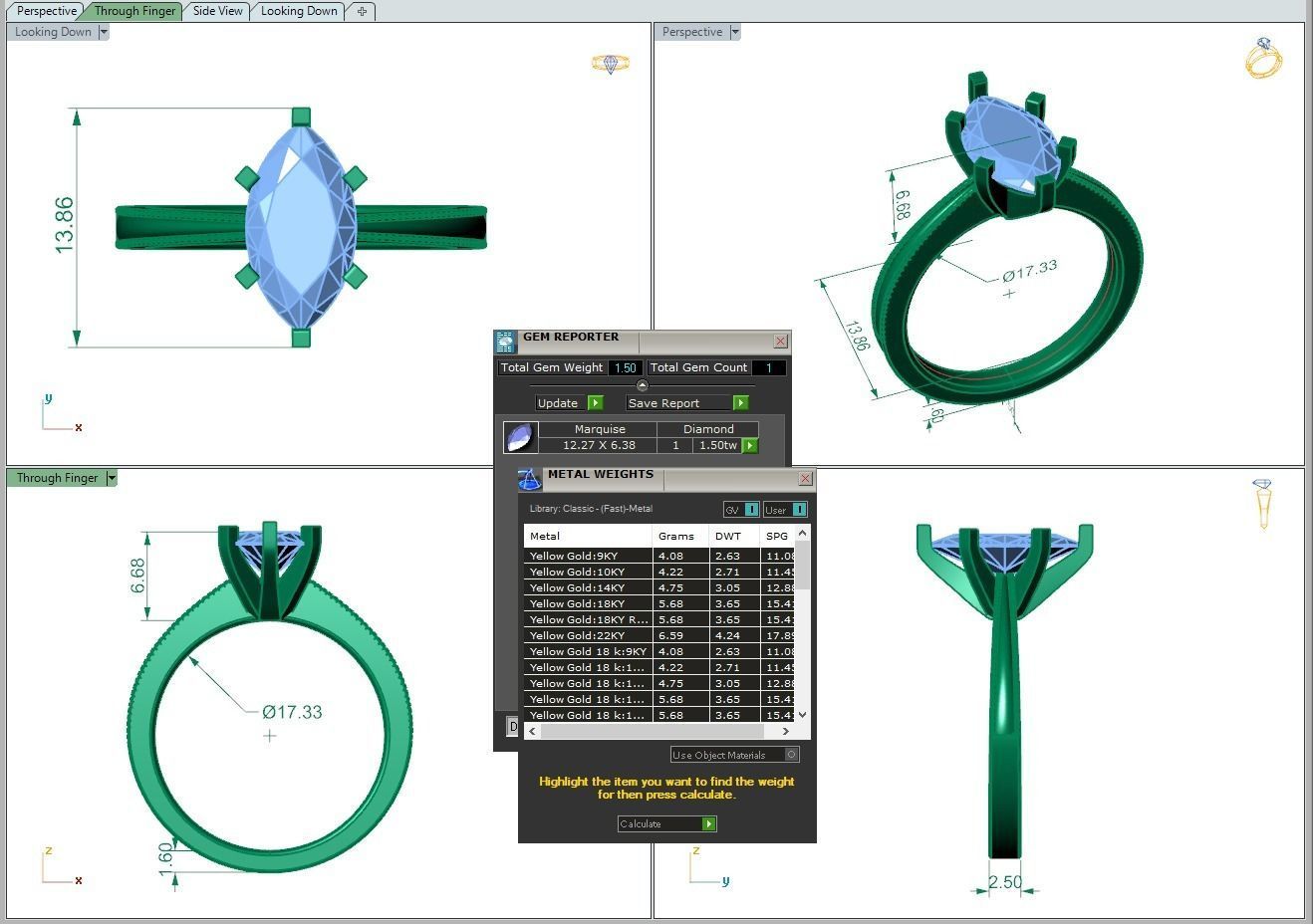The width and height of the screenshot is (1313, 924).
Task: Click the metal table left scroll arrow
Action: pos(532,731)
